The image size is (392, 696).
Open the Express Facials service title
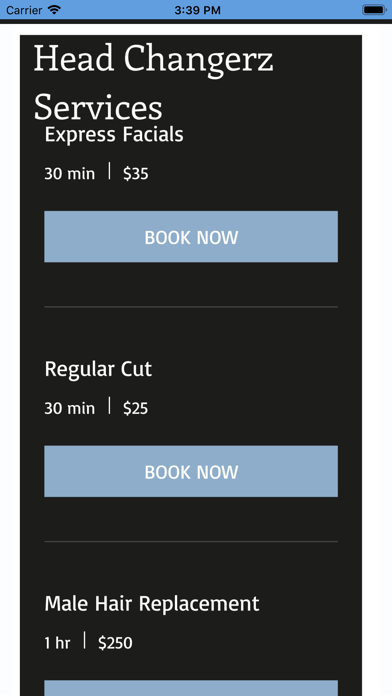pos(114,134)
